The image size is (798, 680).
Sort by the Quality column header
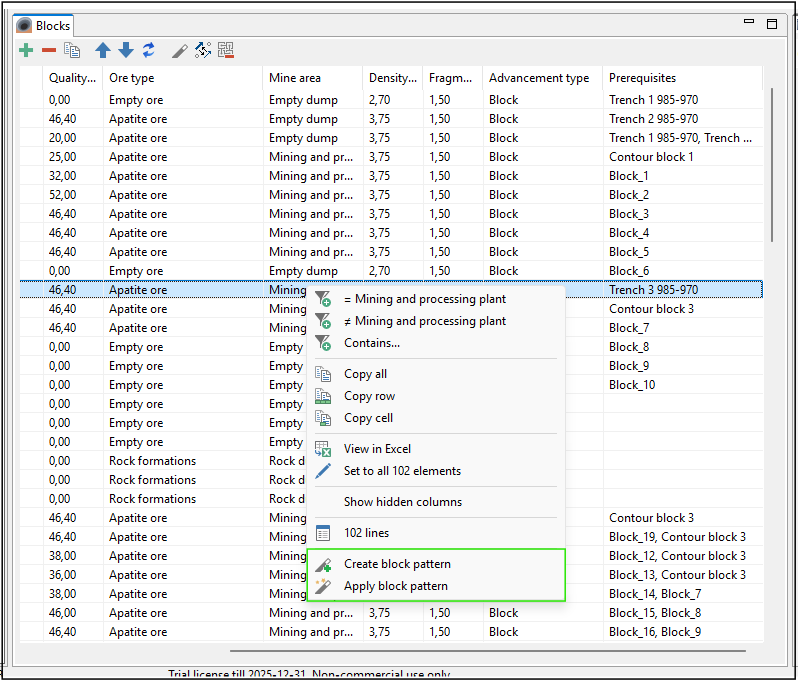click(x=73, y=78)
